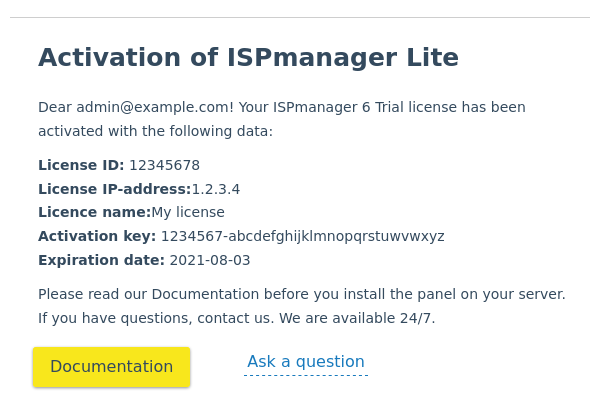Click the License IP-address label
610x409 pixels.
pos(115,189)
